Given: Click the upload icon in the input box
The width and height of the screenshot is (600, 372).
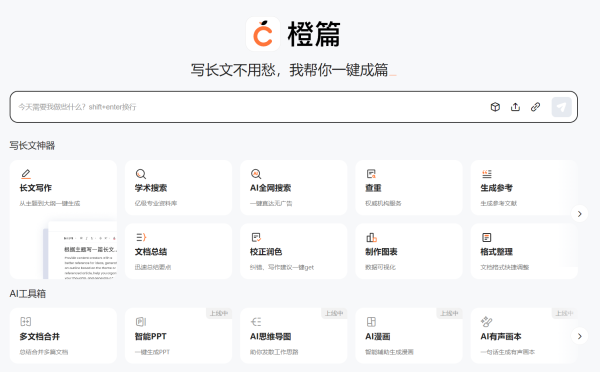Looking at the screenshot, I should (515, 107).
